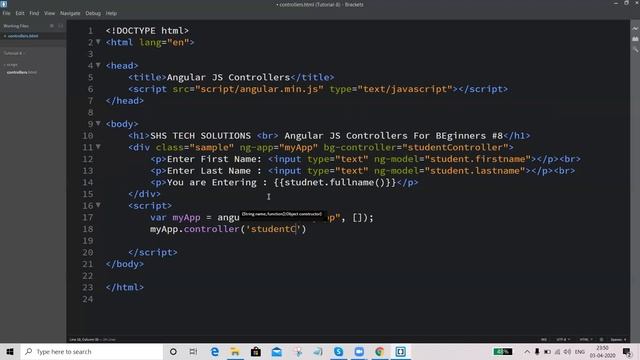This screenshot has width=640, height=360.
Task: Click the status bar indicator circle icon
Action: click(601, 340)
